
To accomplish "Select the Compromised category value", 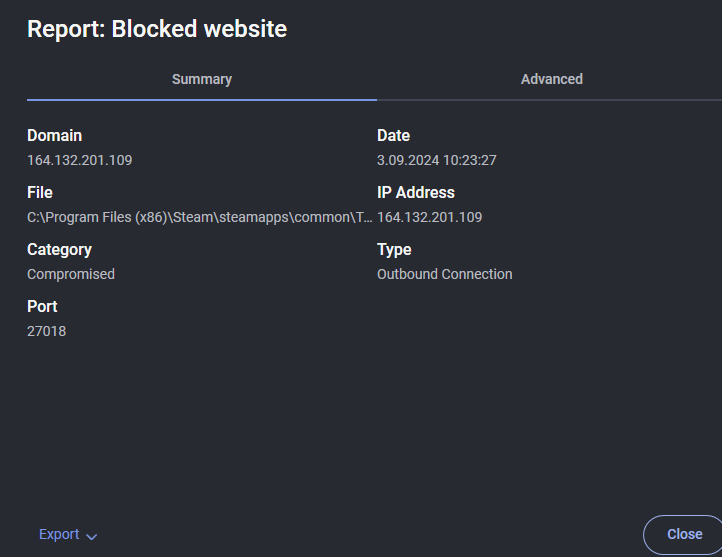I will [71, 274].
